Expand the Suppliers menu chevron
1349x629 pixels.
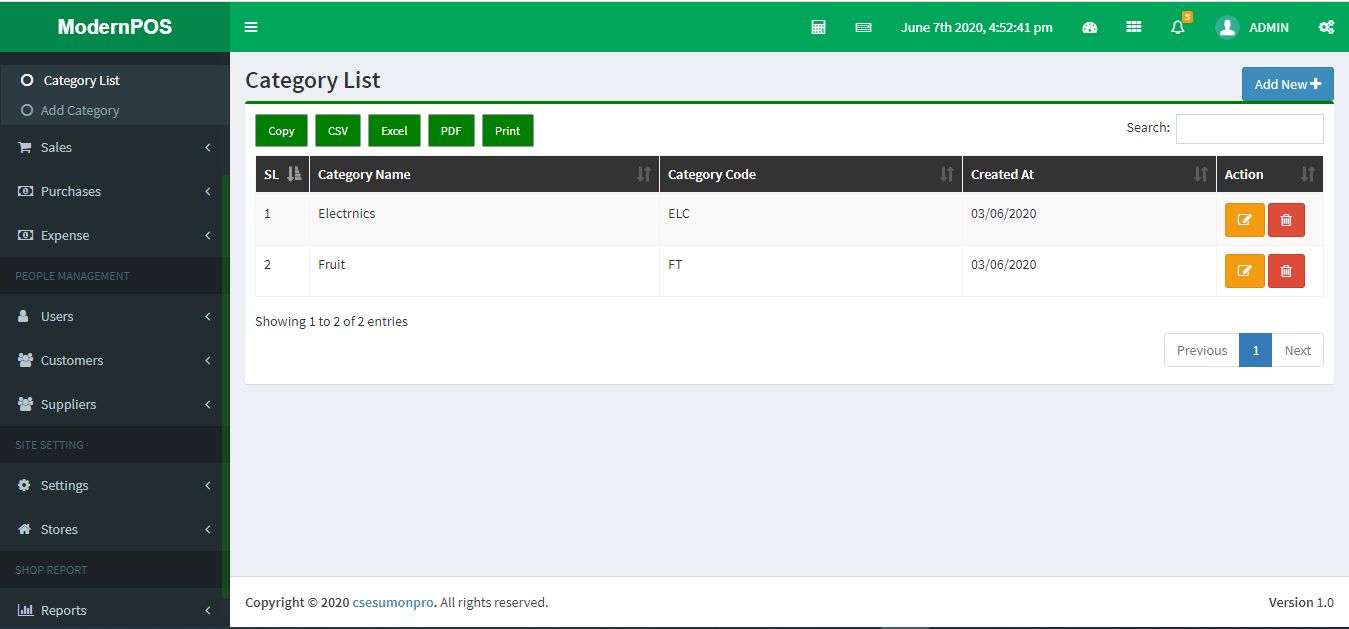[x=208, y=404]
